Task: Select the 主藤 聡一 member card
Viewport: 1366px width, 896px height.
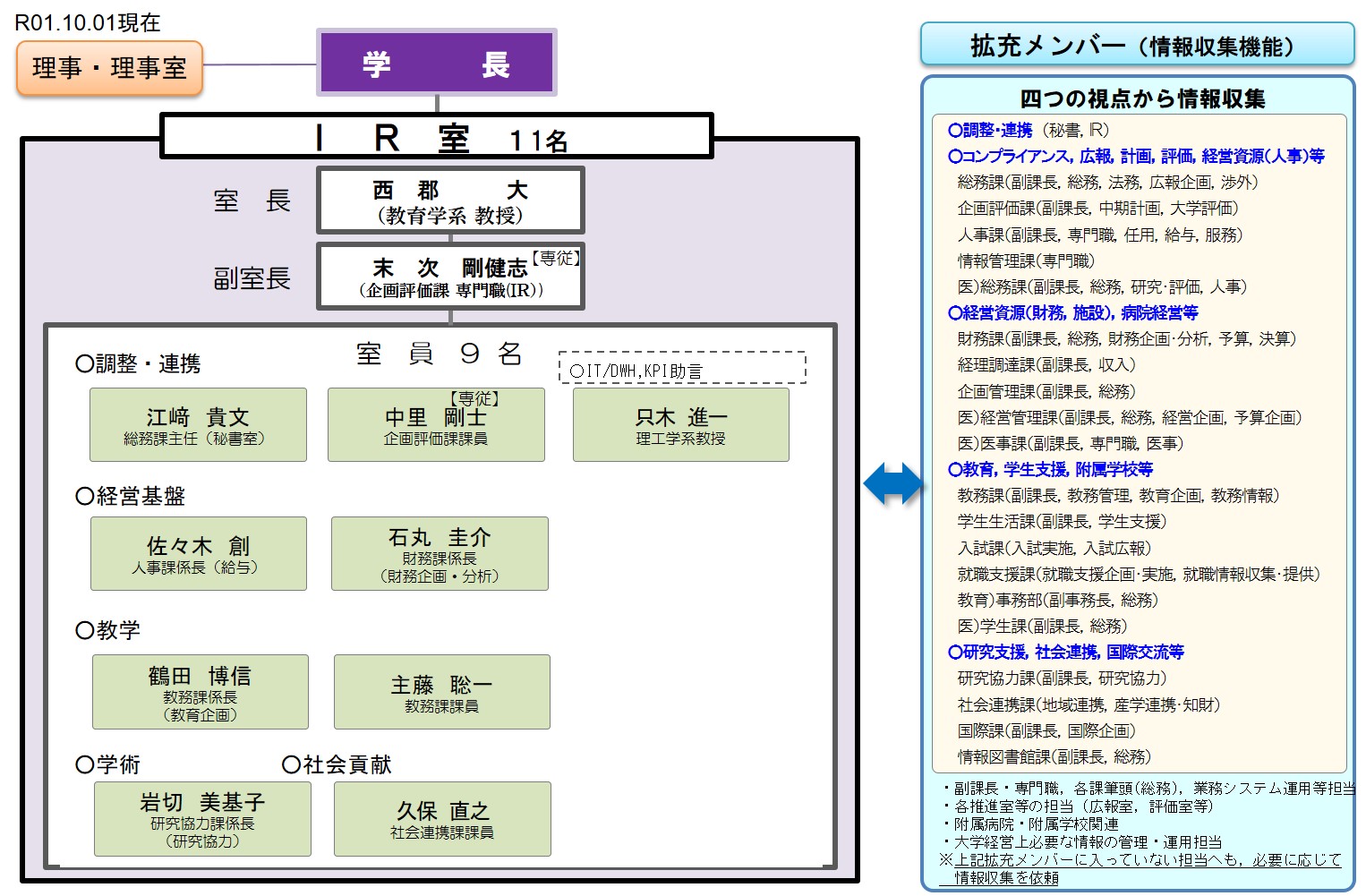Action: coord(442,692)
